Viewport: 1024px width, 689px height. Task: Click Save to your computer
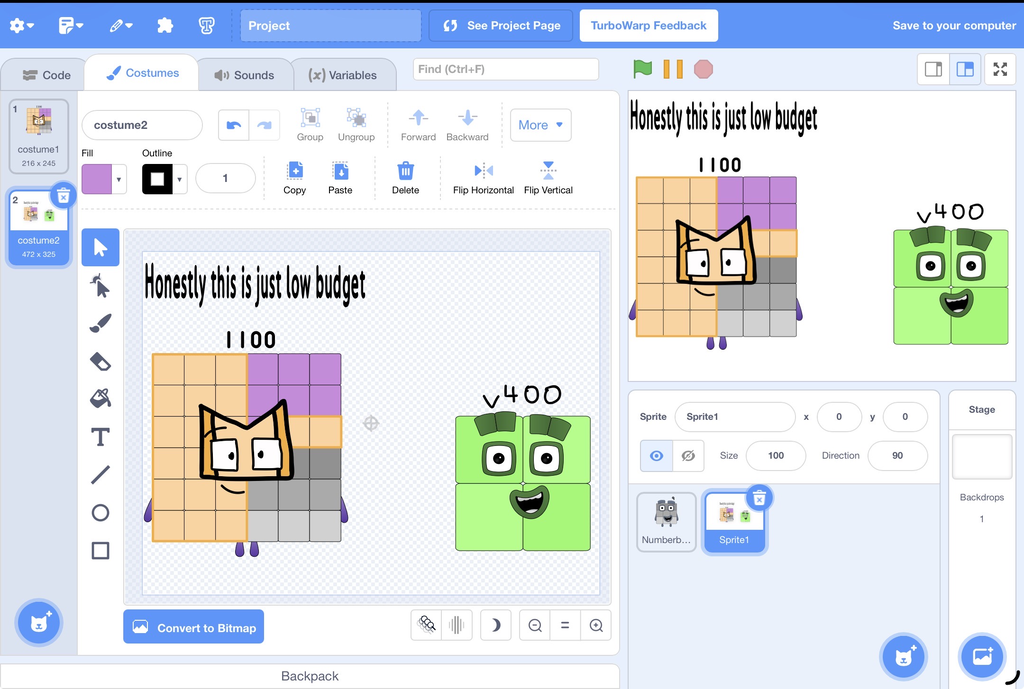click(954, 25)
